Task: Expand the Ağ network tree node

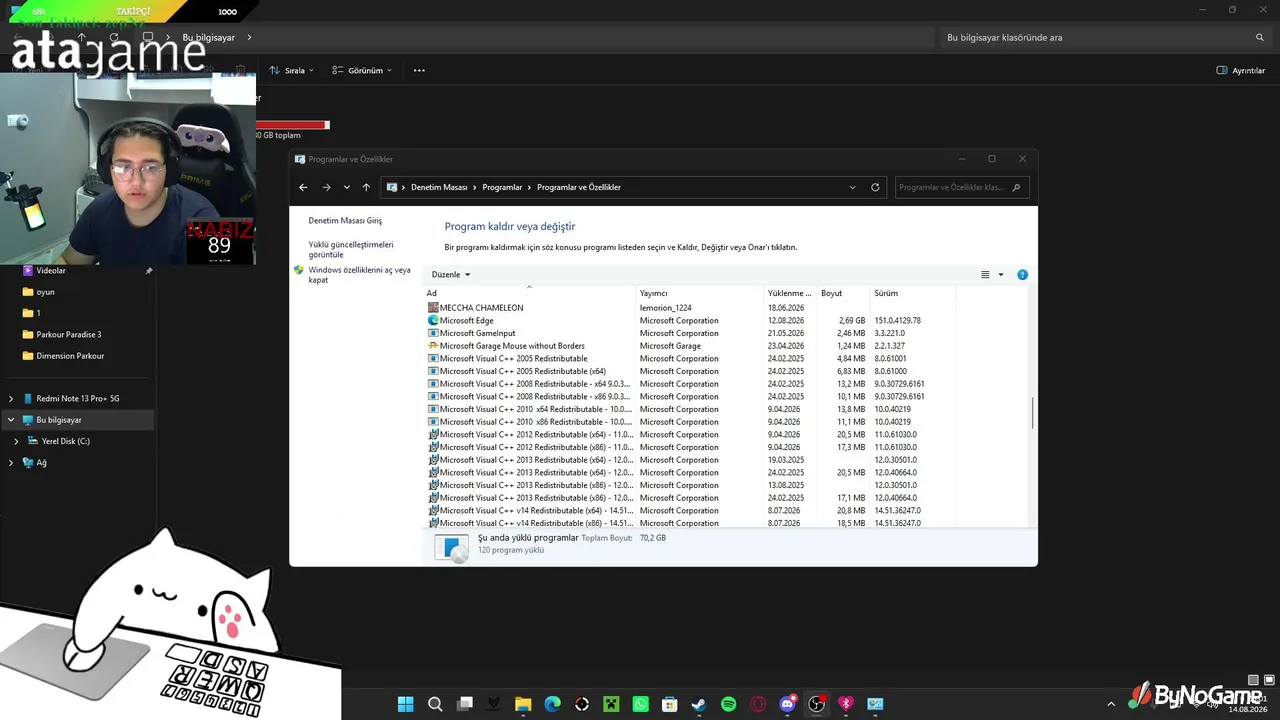Action: coord(11,462)
